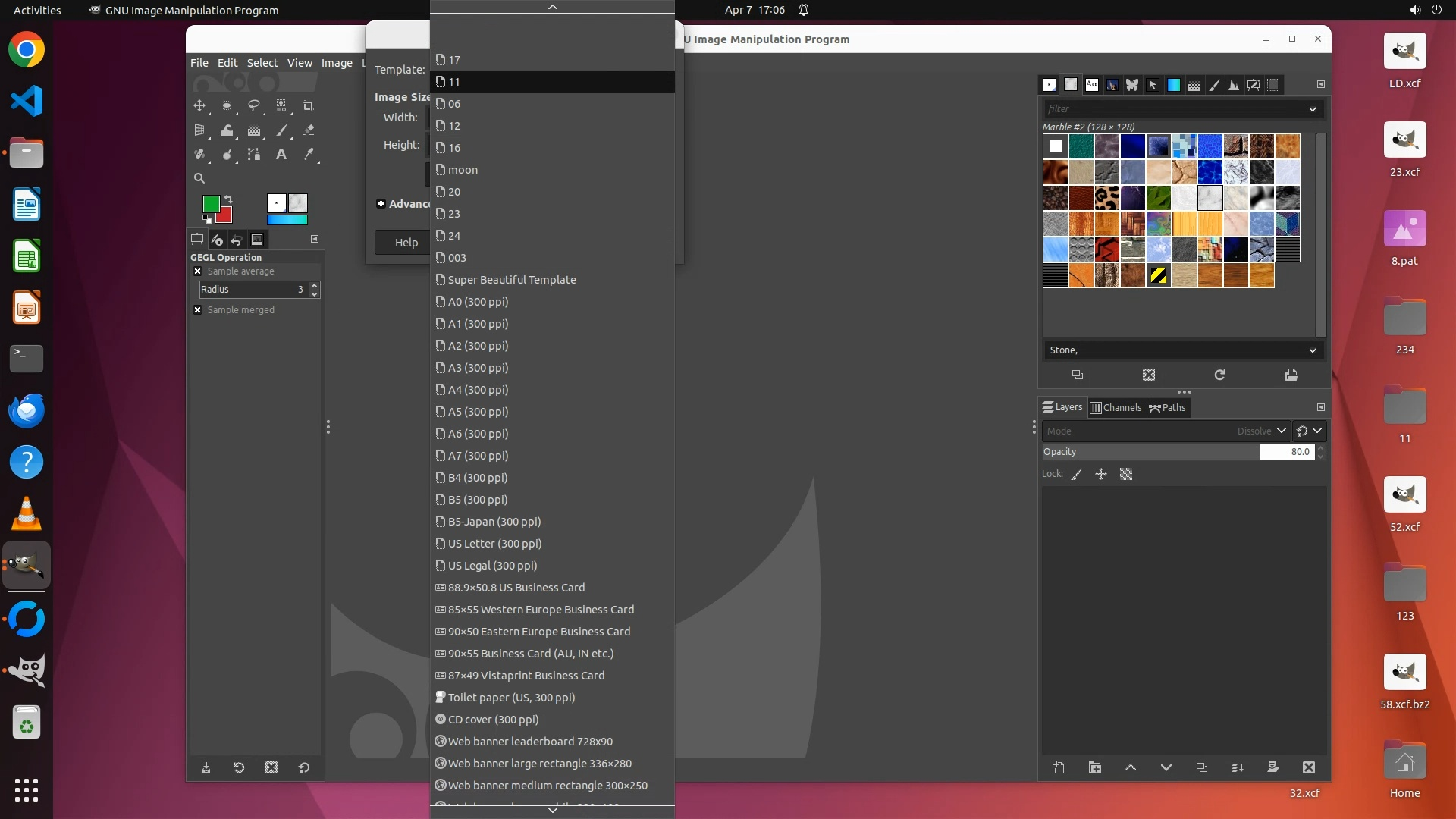Image resolution: width=1456 pixels, height=819 pixels.
Task: Toggle the lock pixels brush icon
Action: tap(1076, 475)
